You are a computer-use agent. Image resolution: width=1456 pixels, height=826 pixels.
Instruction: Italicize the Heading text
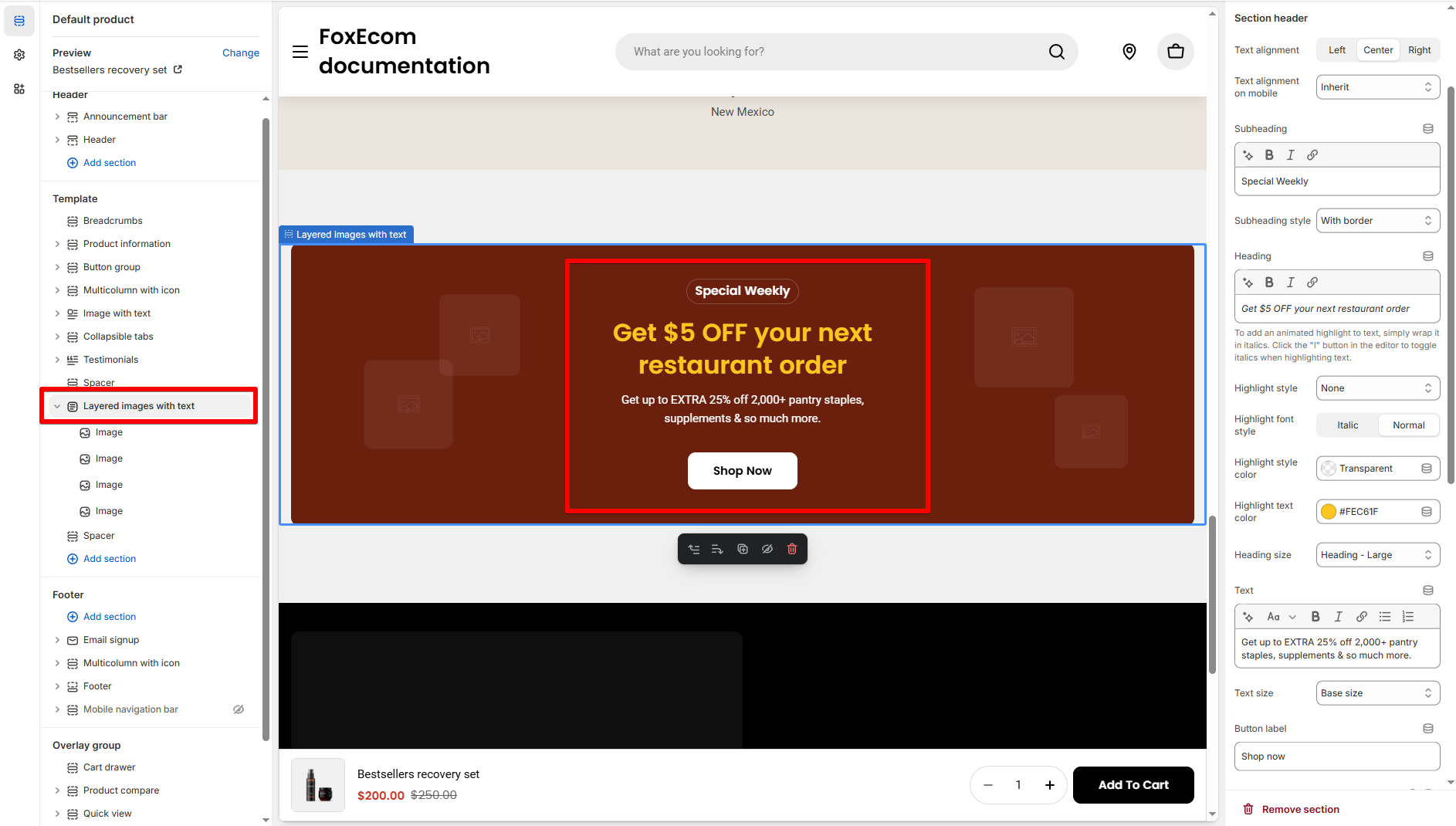point(1291,283)
